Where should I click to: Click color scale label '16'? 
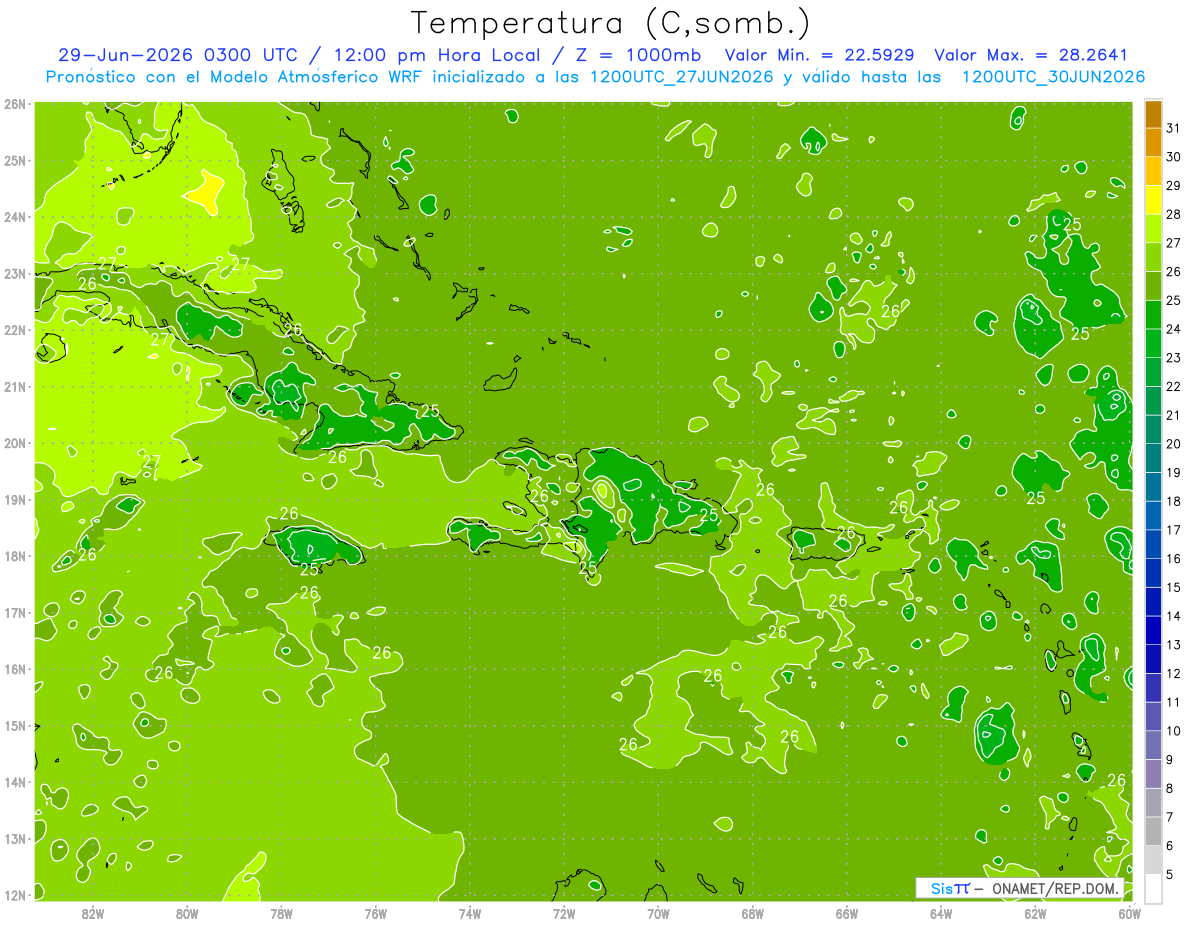click(x=1174, y=559)
